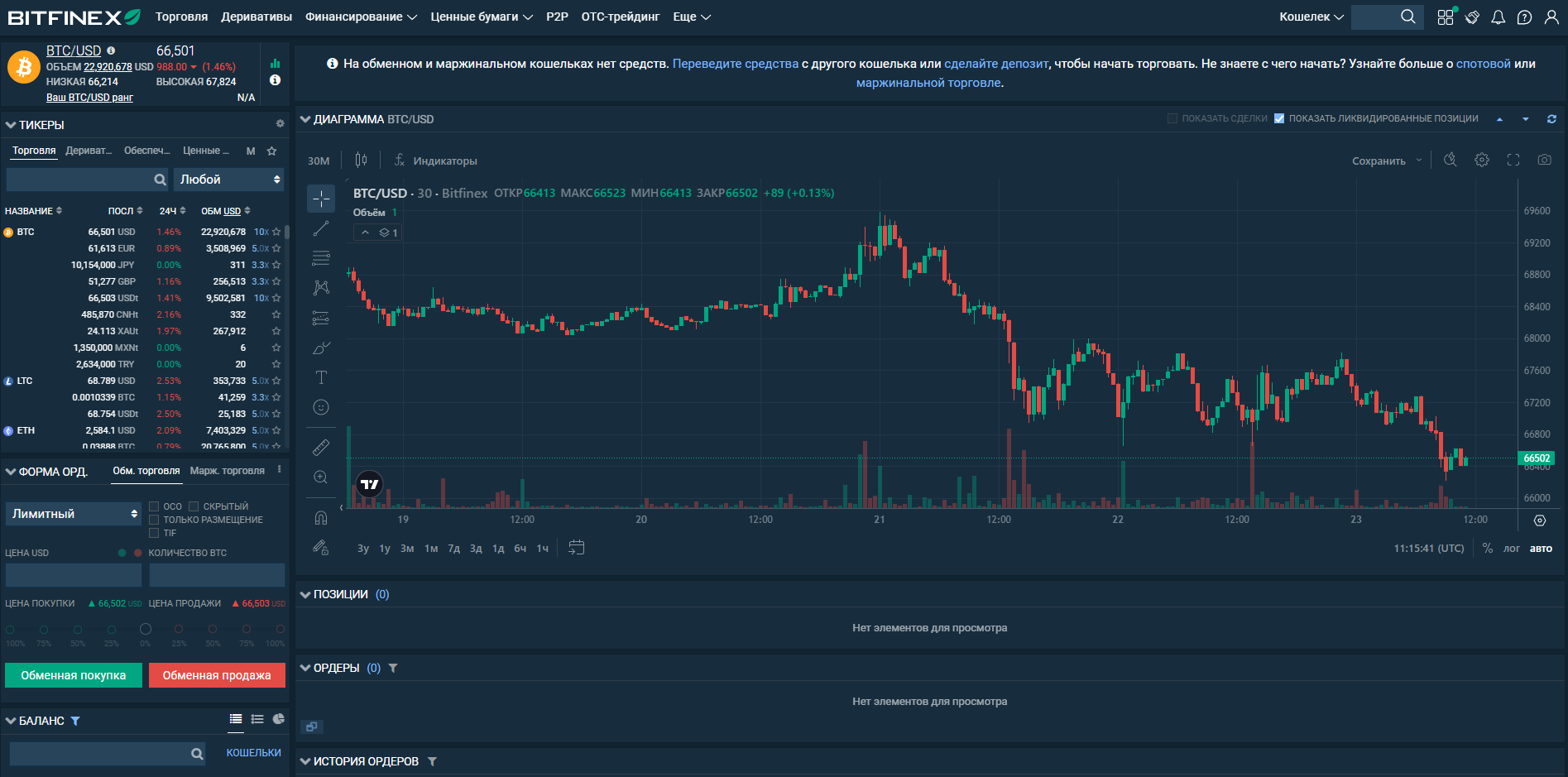Screen dimensions: 1568x777
Task: Collapse the История ордеров section
Action: click(x=305, y=761)
